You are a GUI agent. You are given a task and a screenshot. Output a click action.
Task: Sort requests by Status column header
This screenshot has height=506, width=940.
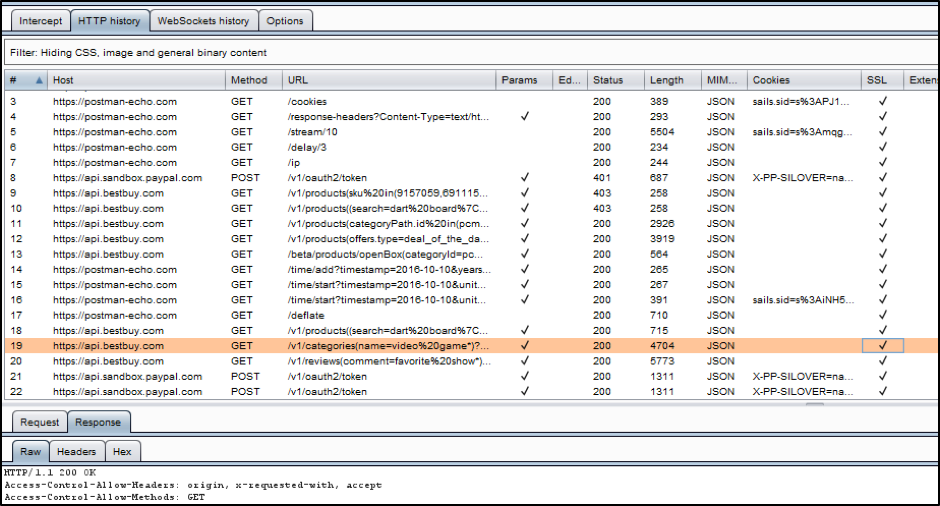pyautogui.click(x=608, y=80)
